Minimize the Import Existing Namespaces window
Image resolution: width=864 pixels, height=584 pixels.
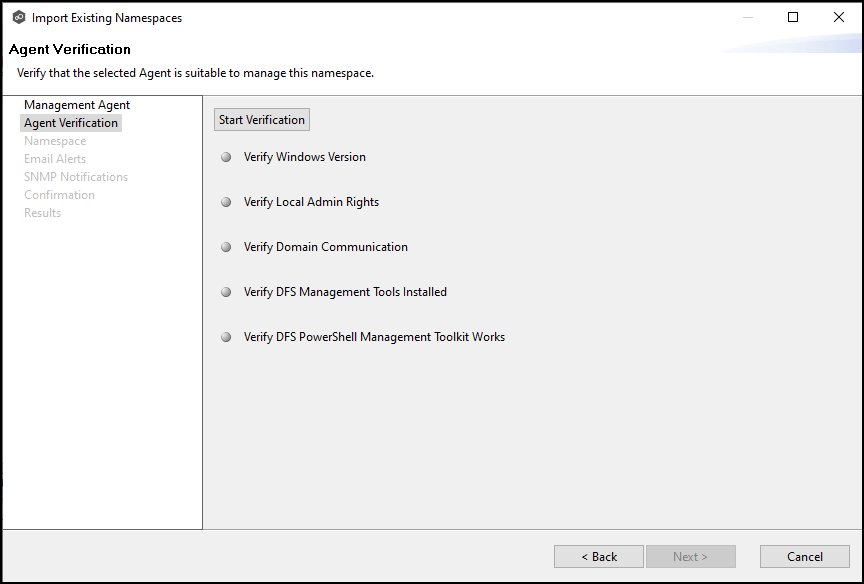[x=747, y=17]
